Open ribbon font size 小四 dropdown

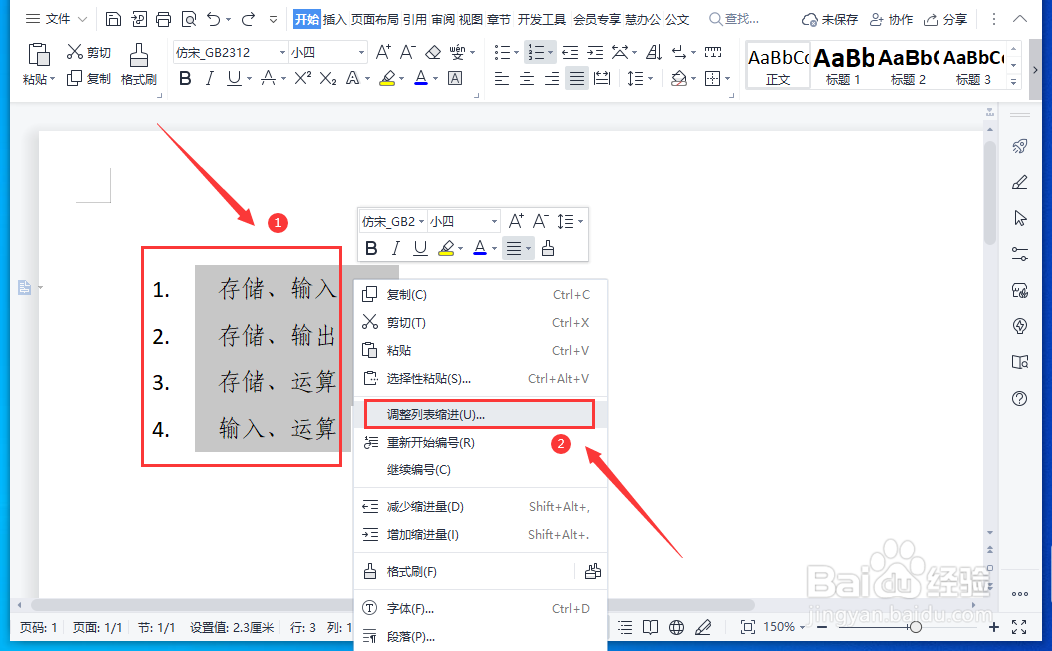click(361, 52)
